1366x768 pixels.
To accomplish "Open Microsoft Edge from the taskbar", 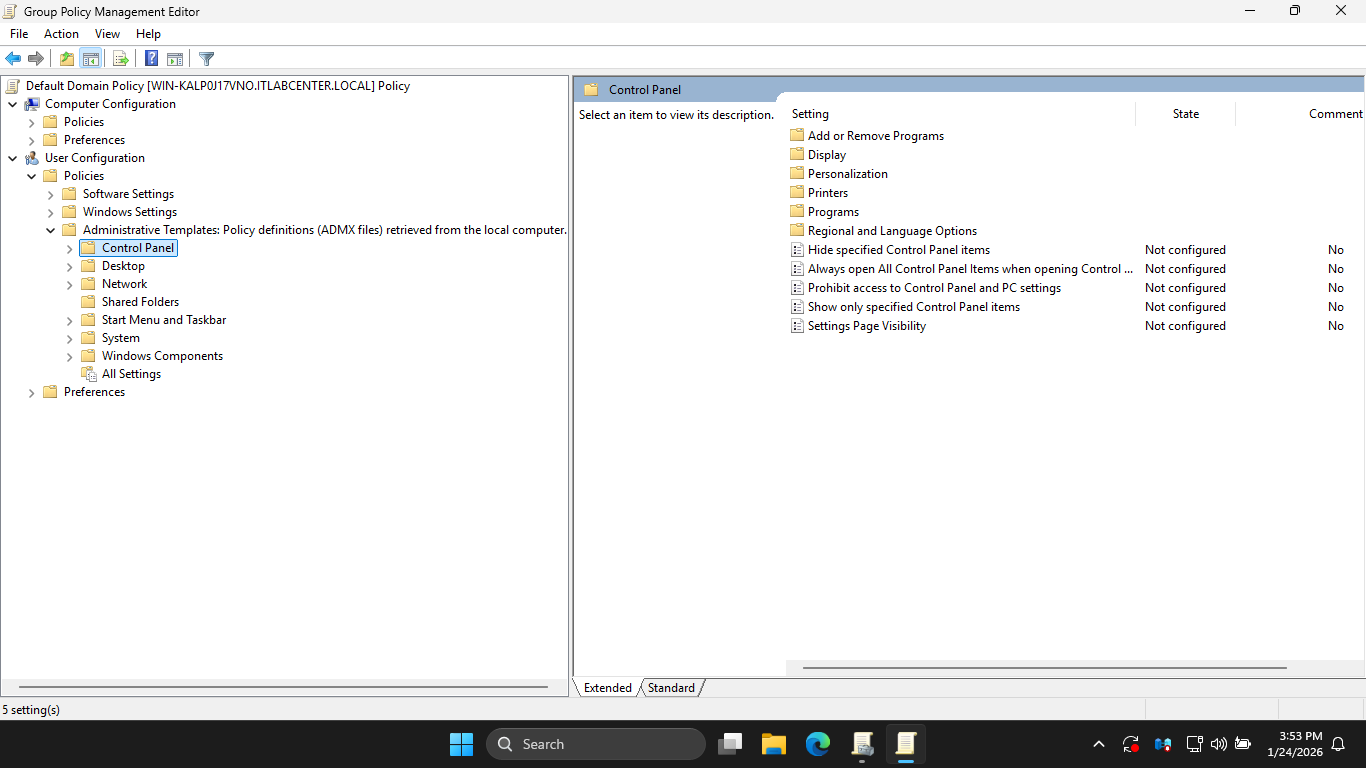I will coord(818,744).
